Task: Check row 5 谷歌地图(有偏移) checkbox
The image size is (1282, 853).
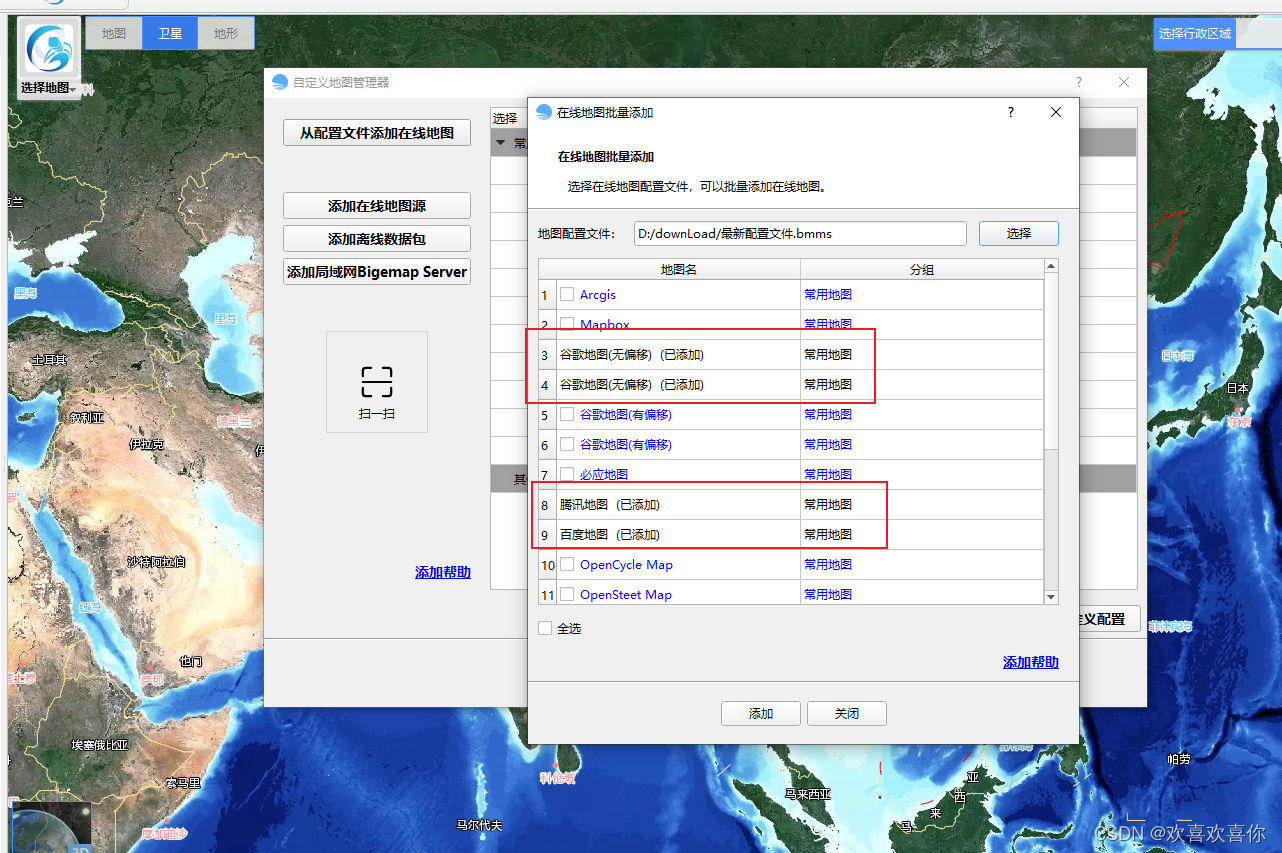Action: (x=567, y=414)
